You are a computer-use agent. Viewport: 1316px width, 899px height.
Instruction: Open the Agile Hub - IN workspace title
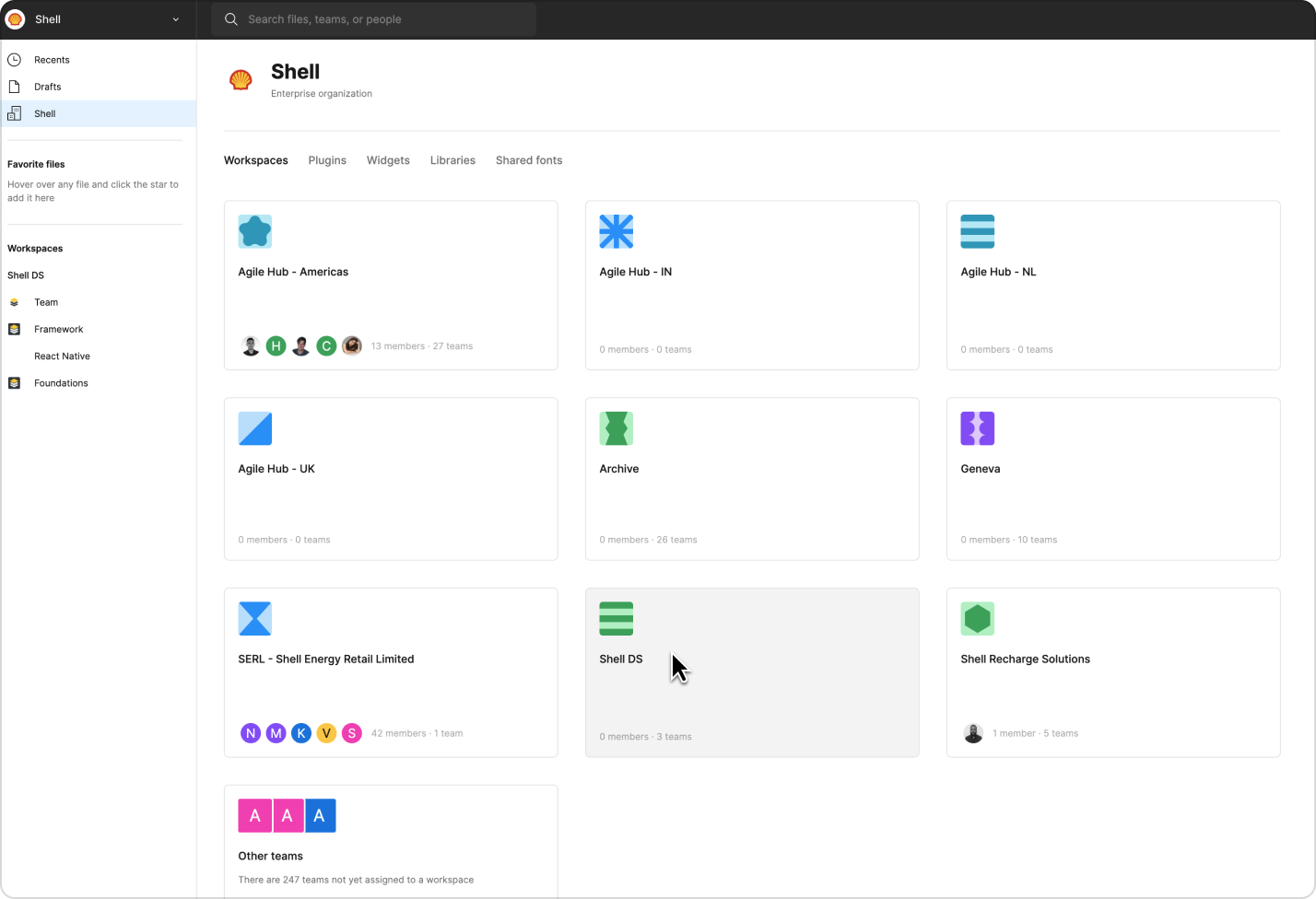coord(636,272)
